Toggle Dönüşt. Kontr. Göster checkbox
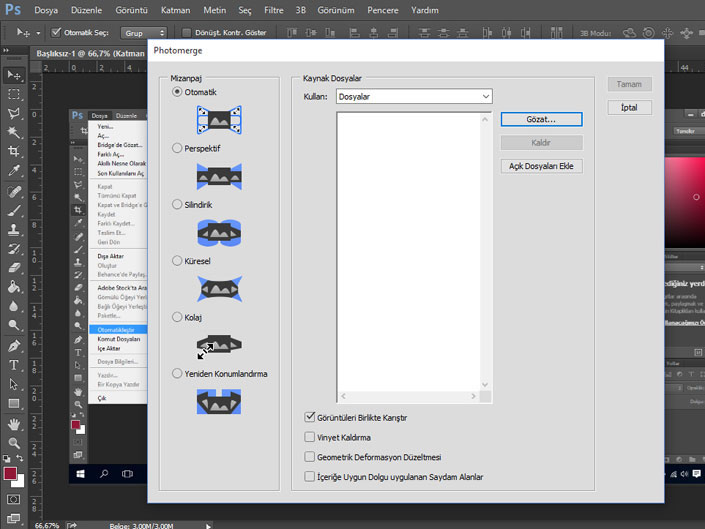 [x=186, y=32]
